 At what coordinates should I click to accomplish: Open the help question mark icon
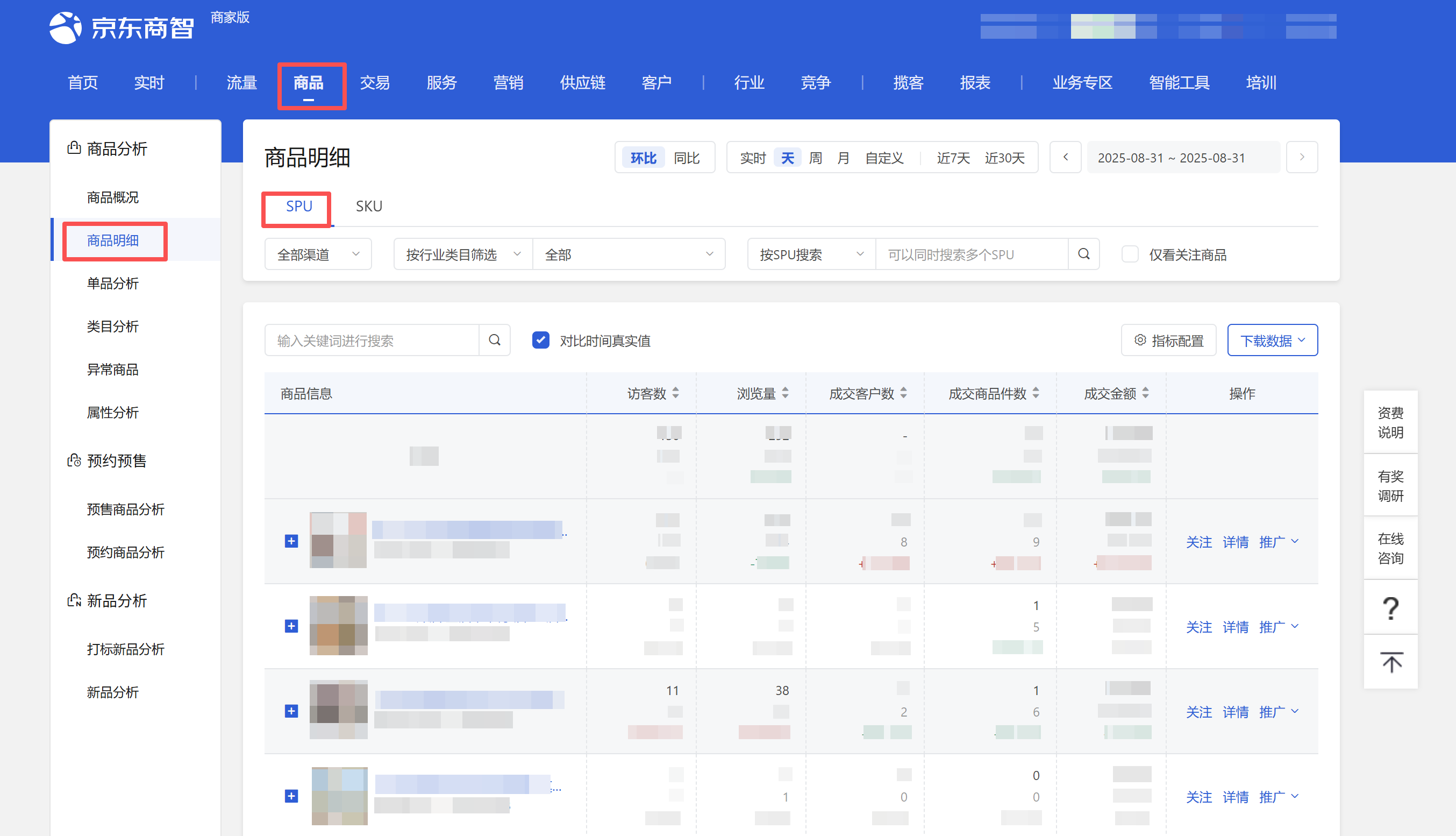[x=1390, y=607]
